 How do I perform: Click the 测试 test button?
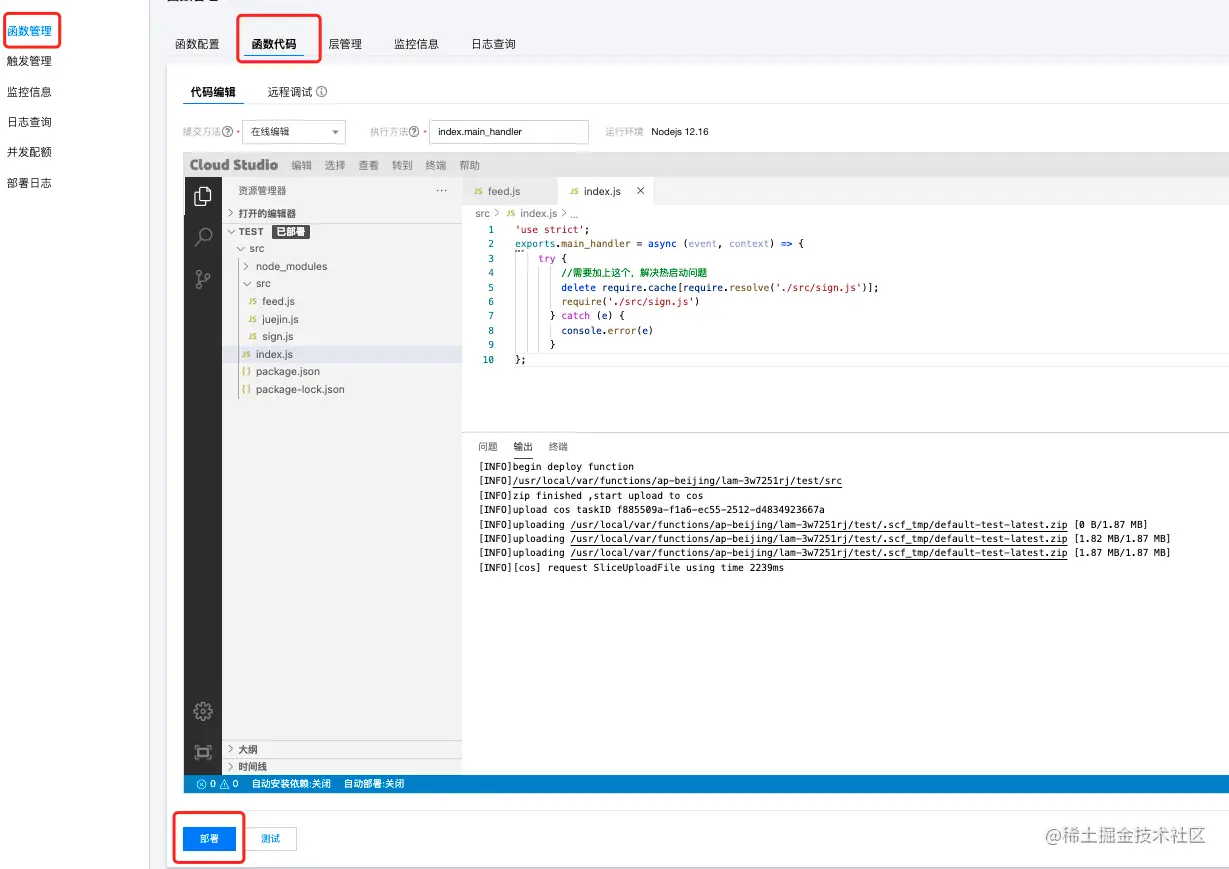(x=270, y=839)
